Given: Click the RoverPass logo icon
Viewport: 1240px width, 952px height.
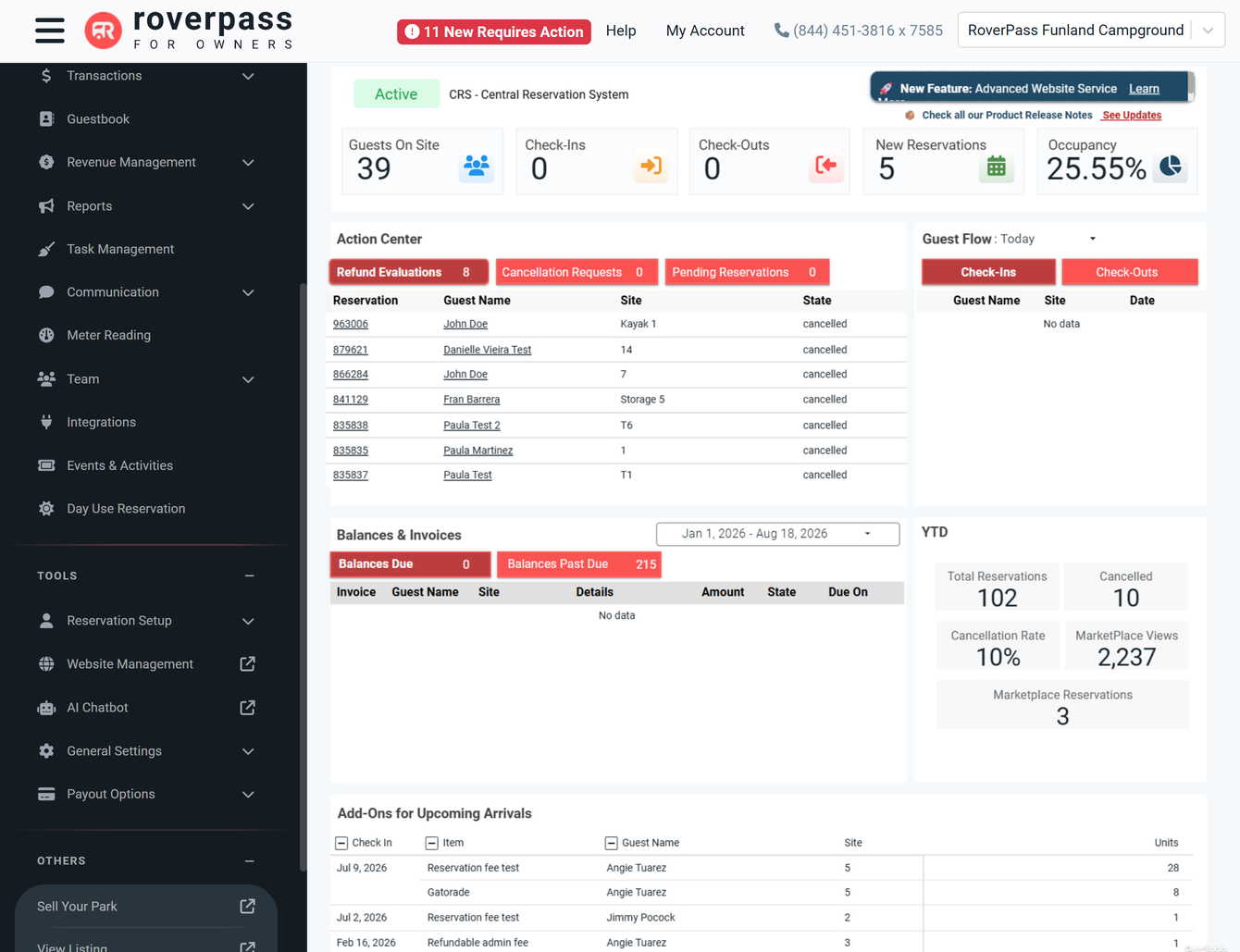Looking at the screenshot, I should [x=103, y=31].
